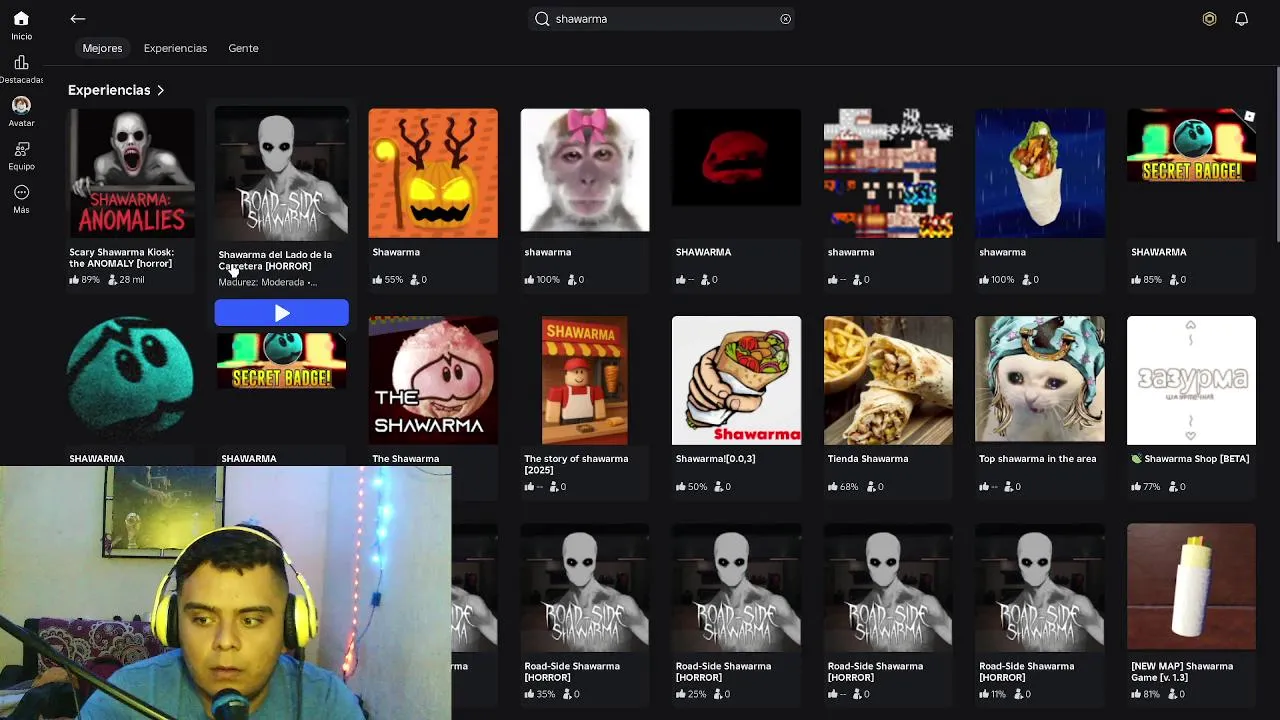Click title Tienda Shawarma
Viewport: 1280px width, 720px height.
(x=868, y=459)
